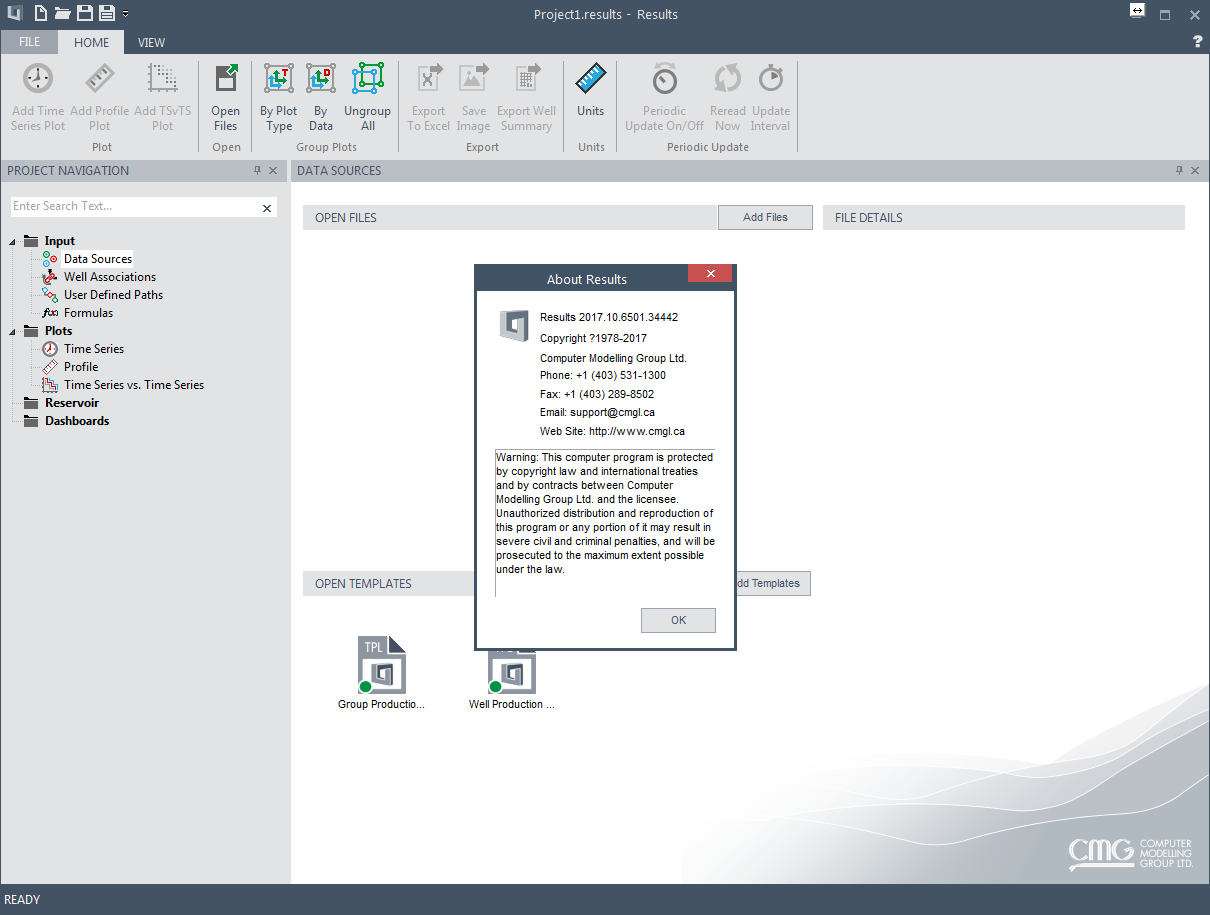The width and height of the screenshot is (1210, 915).
Task: Confirm the About Results dialog with OK
Action: click(678, 620)
